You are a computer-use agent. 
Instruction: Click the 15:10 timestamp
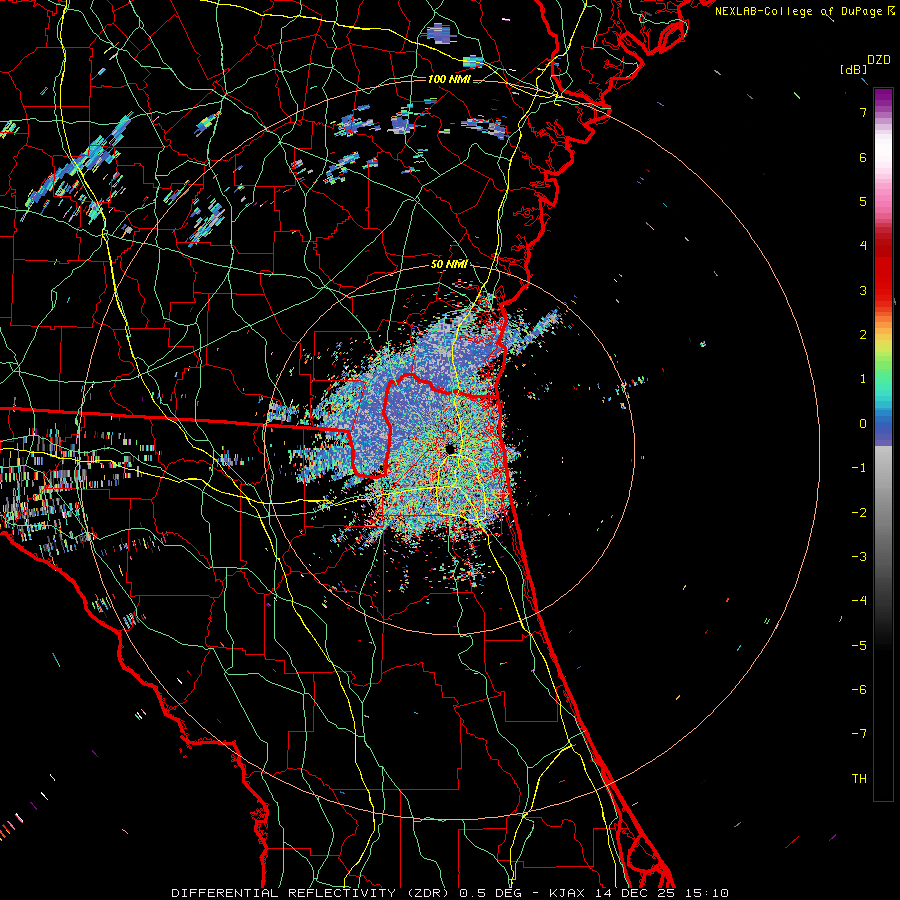[706, 893]
